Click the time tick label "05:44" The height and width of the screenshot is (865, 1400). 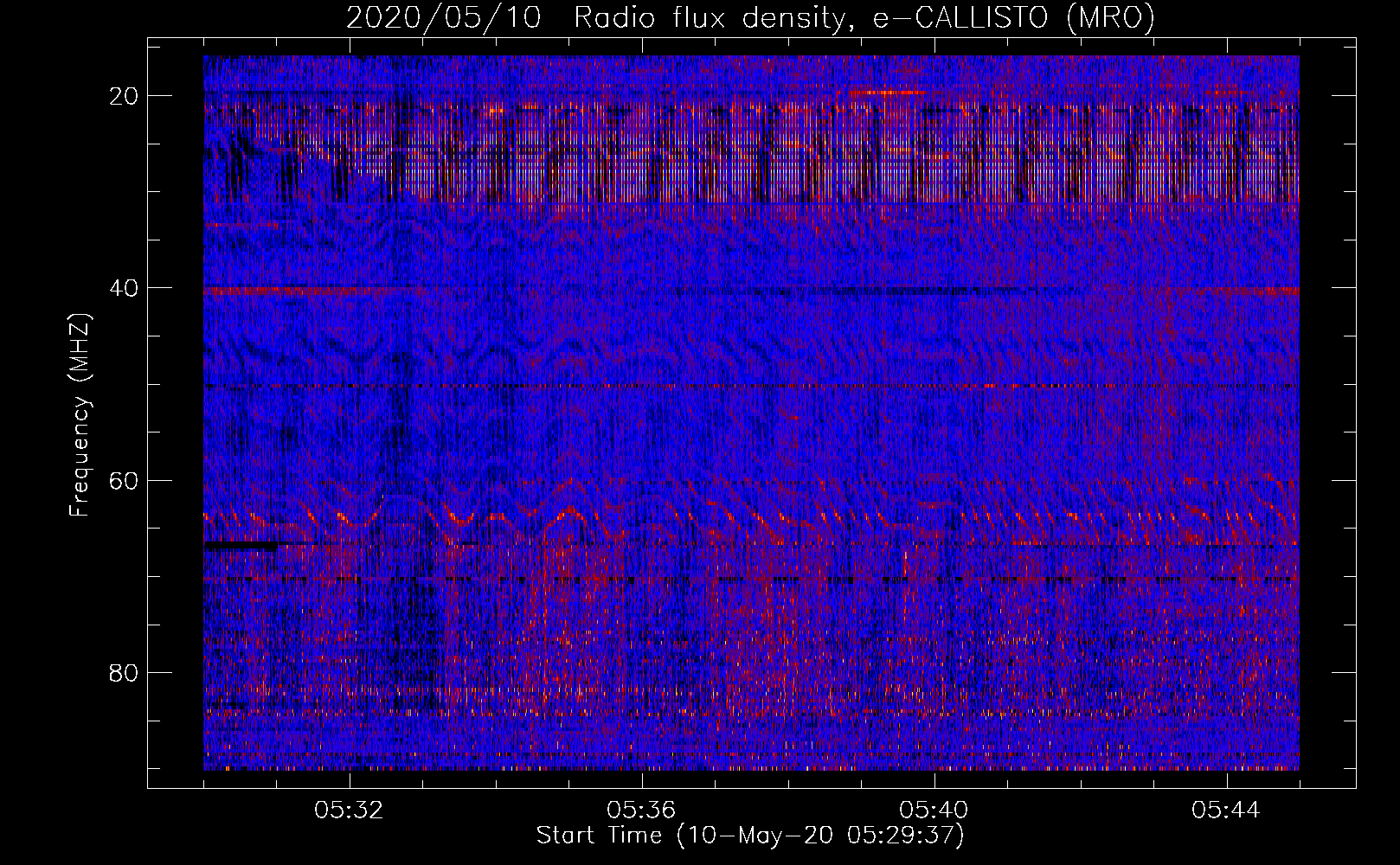[1226, 811]
